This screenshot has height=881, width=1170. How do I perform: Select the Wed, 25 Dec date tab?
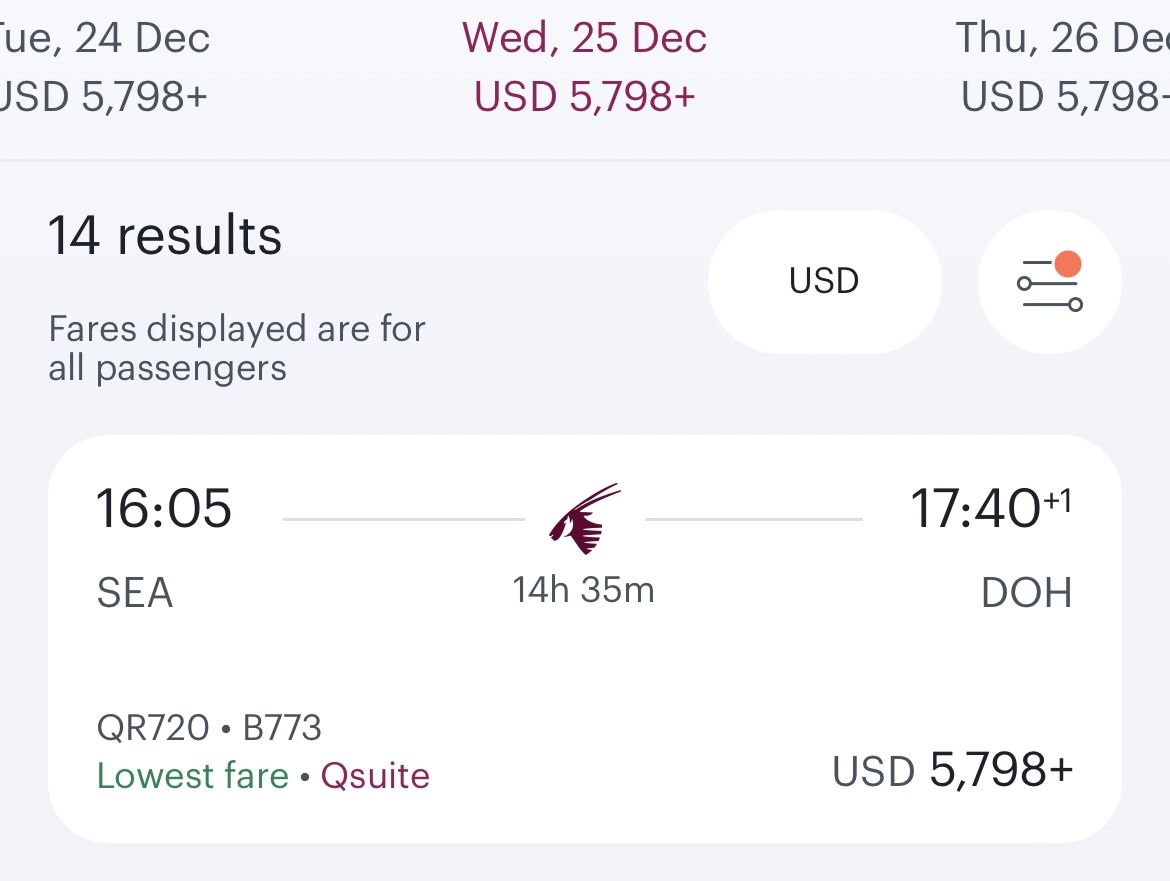584,67
